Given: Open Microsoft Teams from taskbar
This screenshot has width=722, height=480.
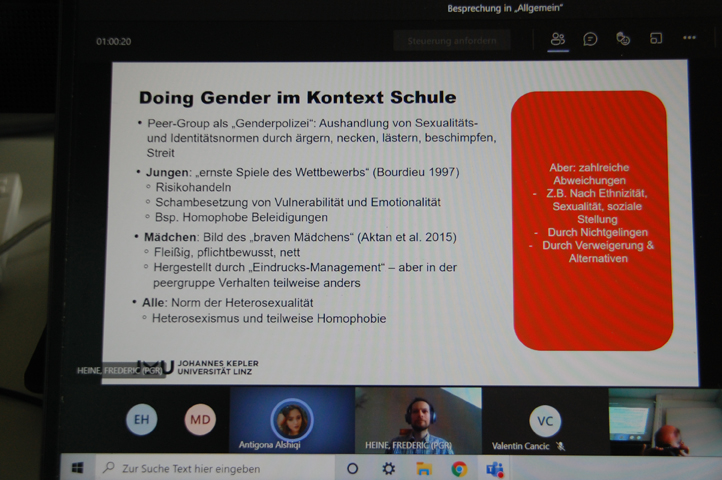Looking at the screenshot, I should coord(495,469).
